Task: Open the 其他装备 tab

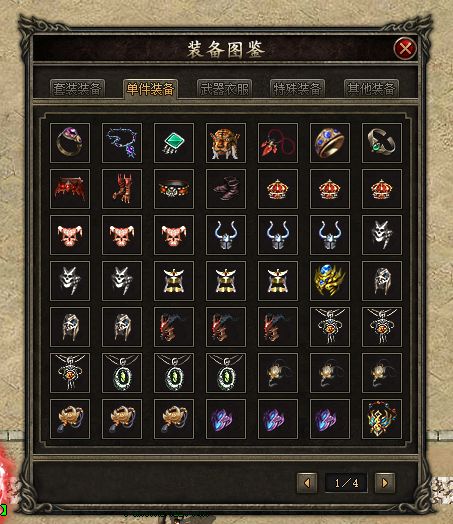Action: click(x=371, y=89)
